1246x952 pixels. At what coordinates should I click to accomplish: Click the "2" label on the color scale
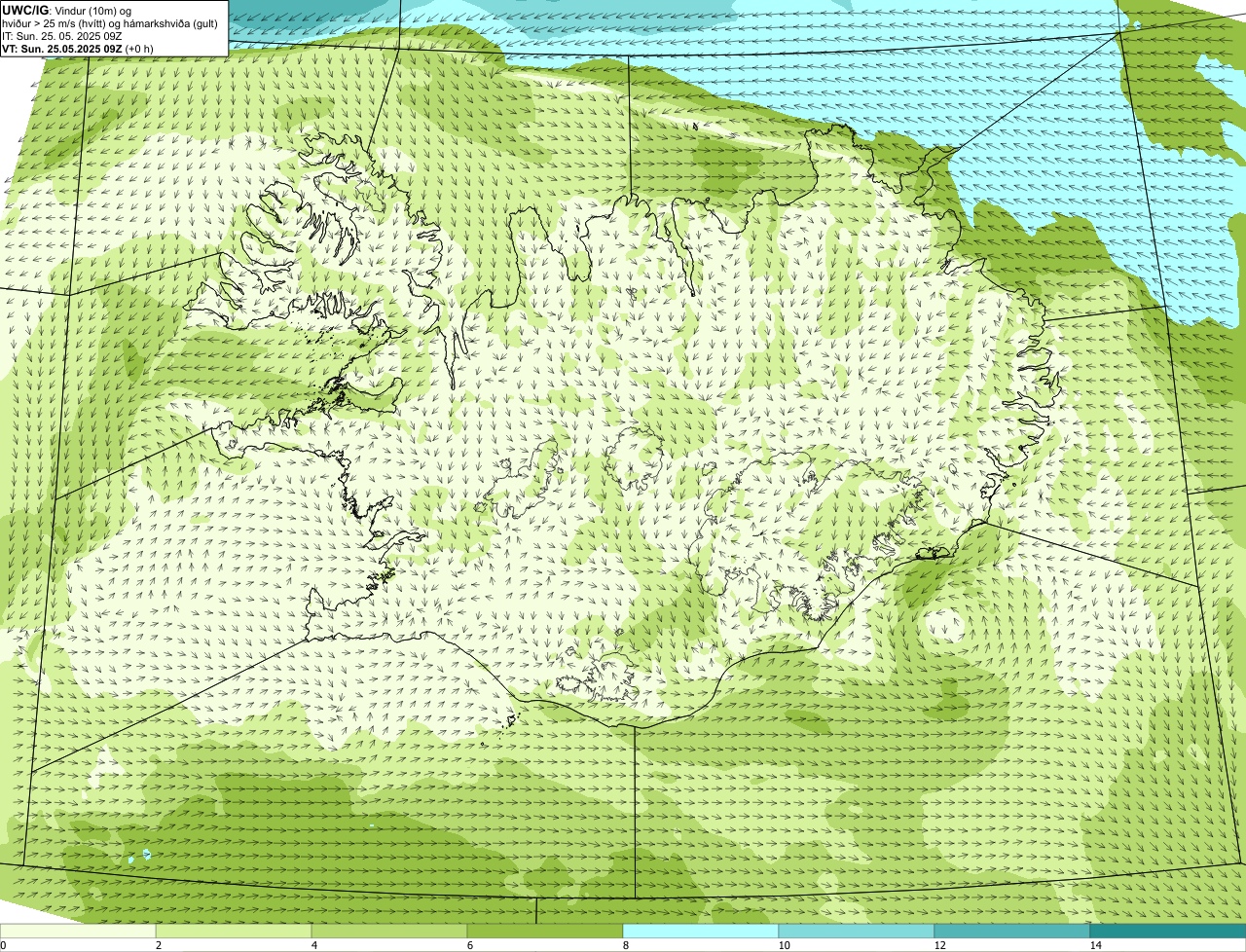point(158,945)
